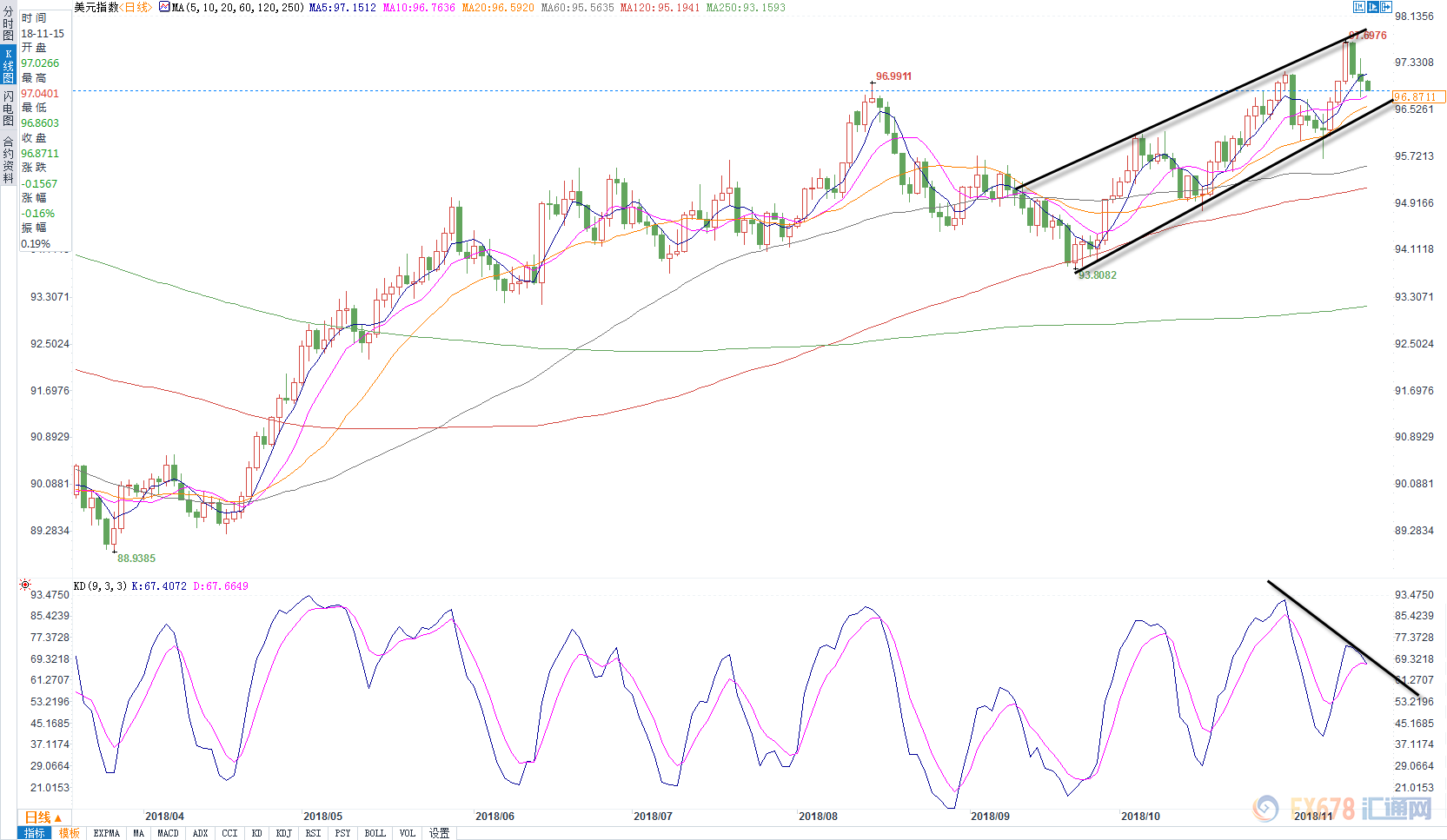Viewport: 1447px width, 840px height.
Task: Click the change value -0.1567
Action: click(x=39, y=184)
